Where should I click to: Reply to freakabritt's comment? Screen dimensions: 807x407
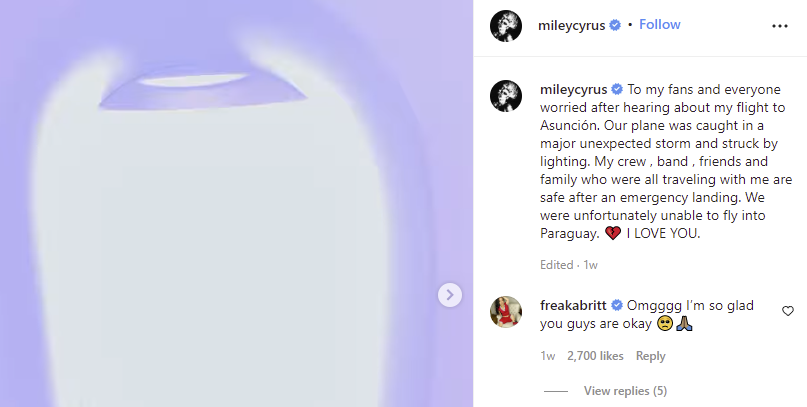(x=651, y=356)
